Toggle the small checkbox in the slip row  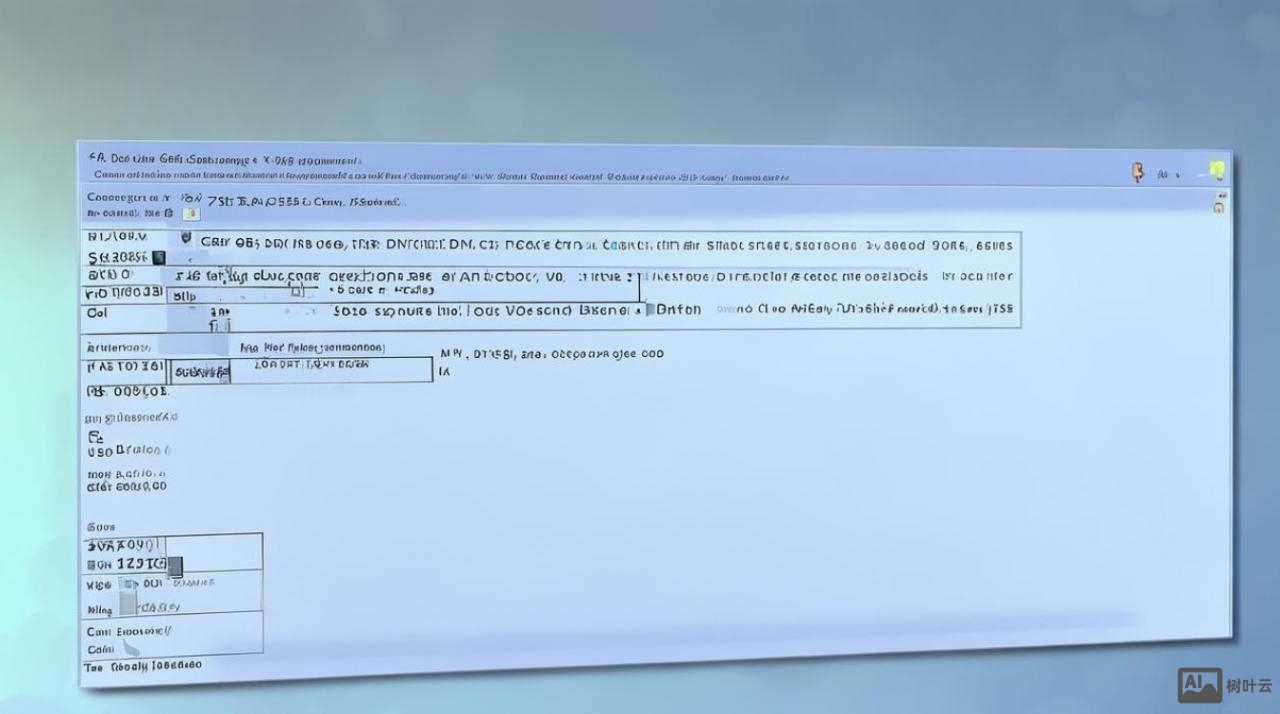[296, 291]
